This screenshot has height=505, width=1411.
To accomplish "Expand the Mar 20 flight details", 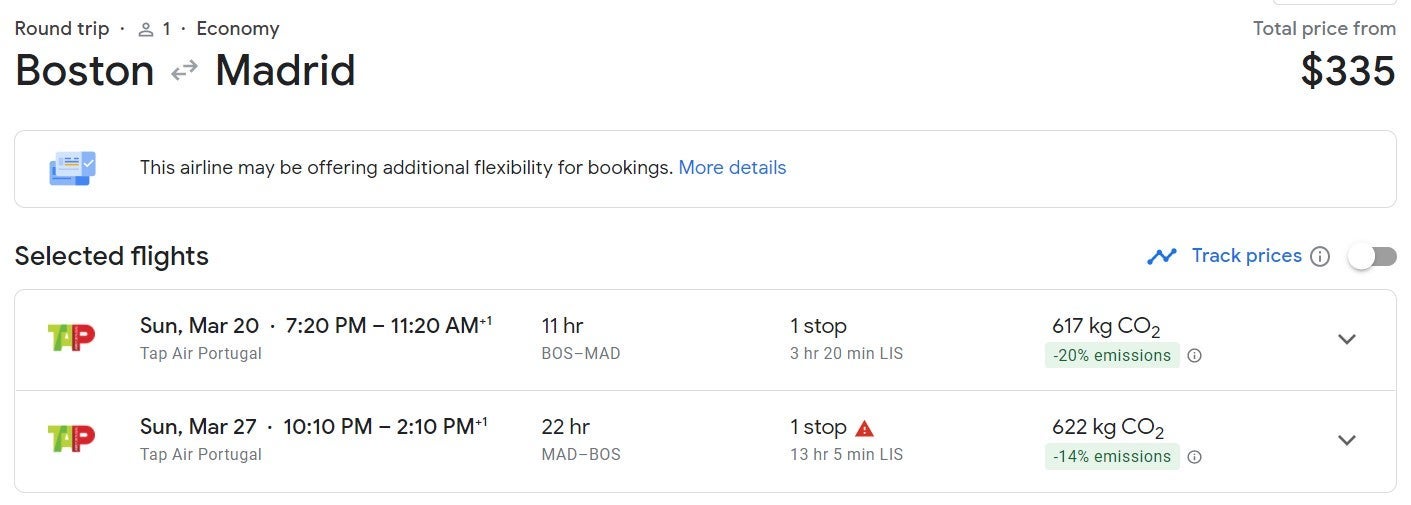I will click(x=1347, y=339).
